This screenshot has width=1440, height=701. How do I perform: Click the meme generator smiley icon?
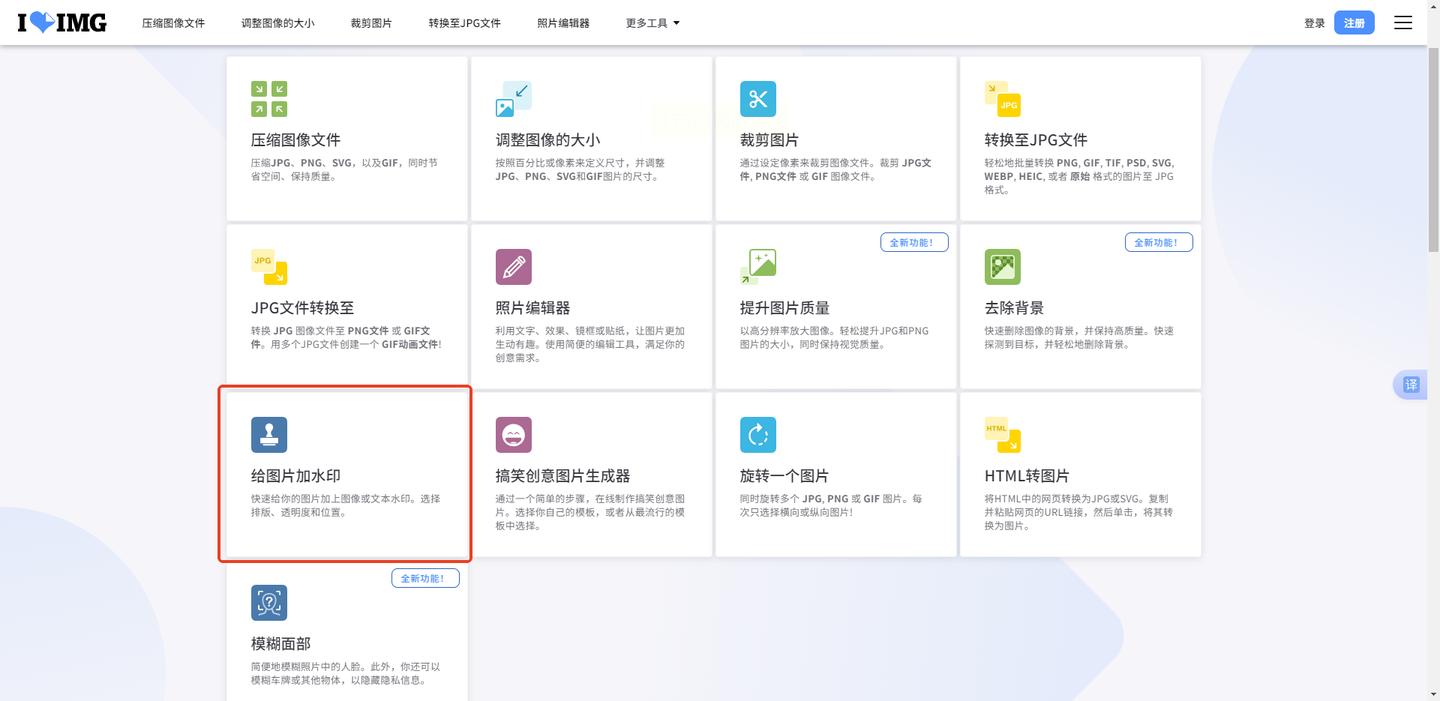pos(513,435)
